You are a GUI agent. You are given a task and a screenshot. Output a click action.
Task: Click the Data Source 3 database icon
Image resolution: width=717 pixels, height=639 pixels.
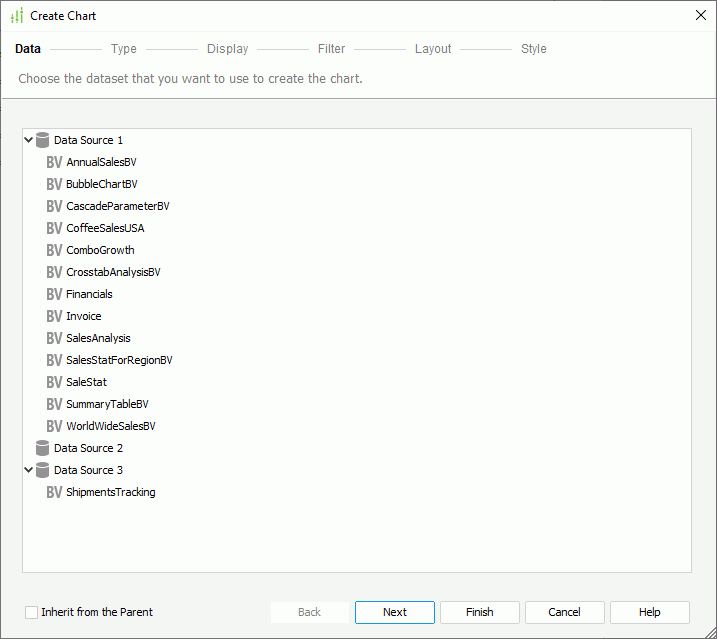click(43, 470)
